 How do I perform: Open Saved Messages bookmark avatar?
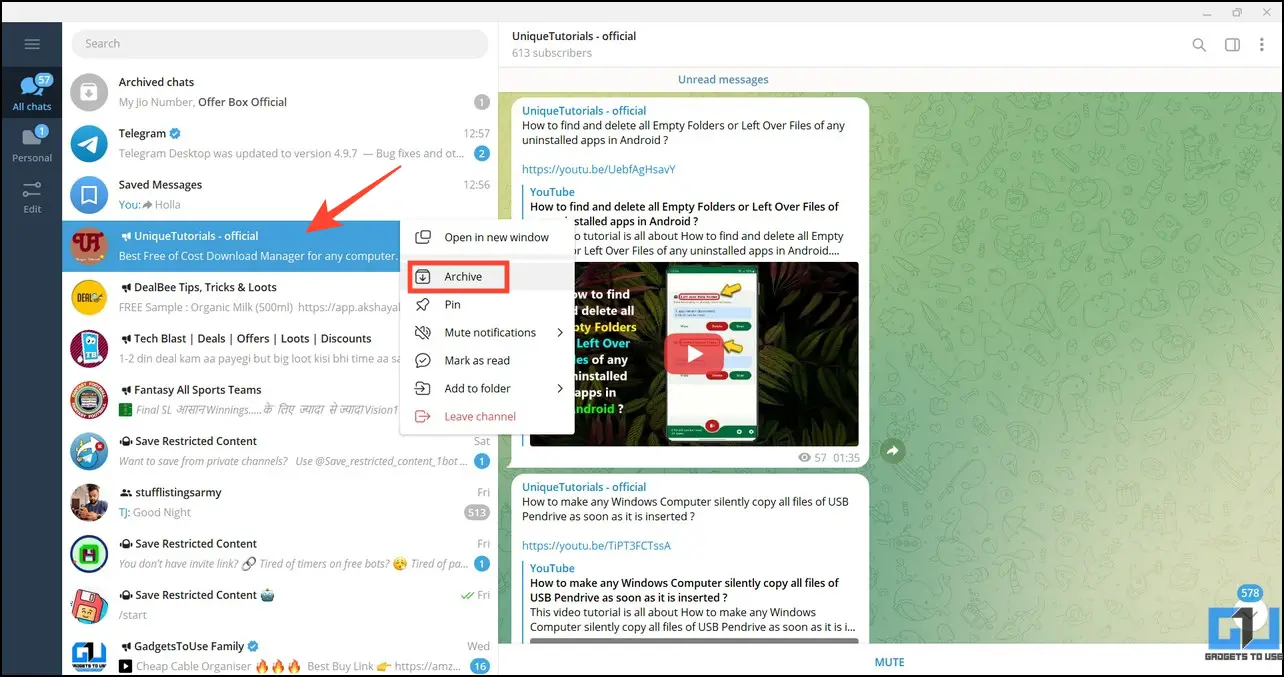tap(89, 195)
